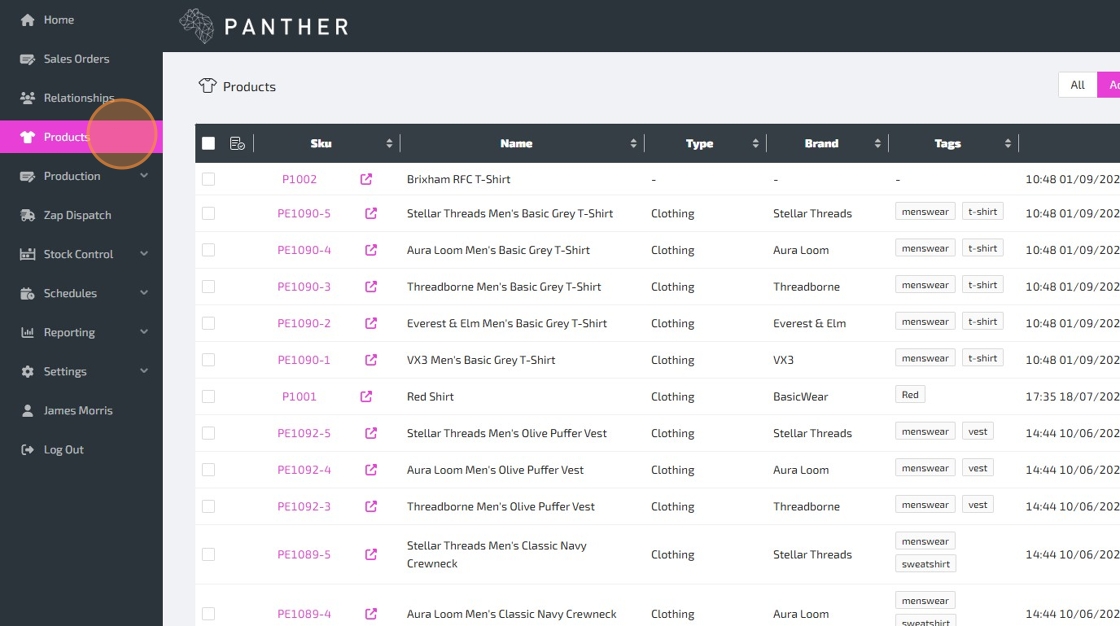Open SKU link P1002
The image size is (1120, 626).
[x=299, y=179]
